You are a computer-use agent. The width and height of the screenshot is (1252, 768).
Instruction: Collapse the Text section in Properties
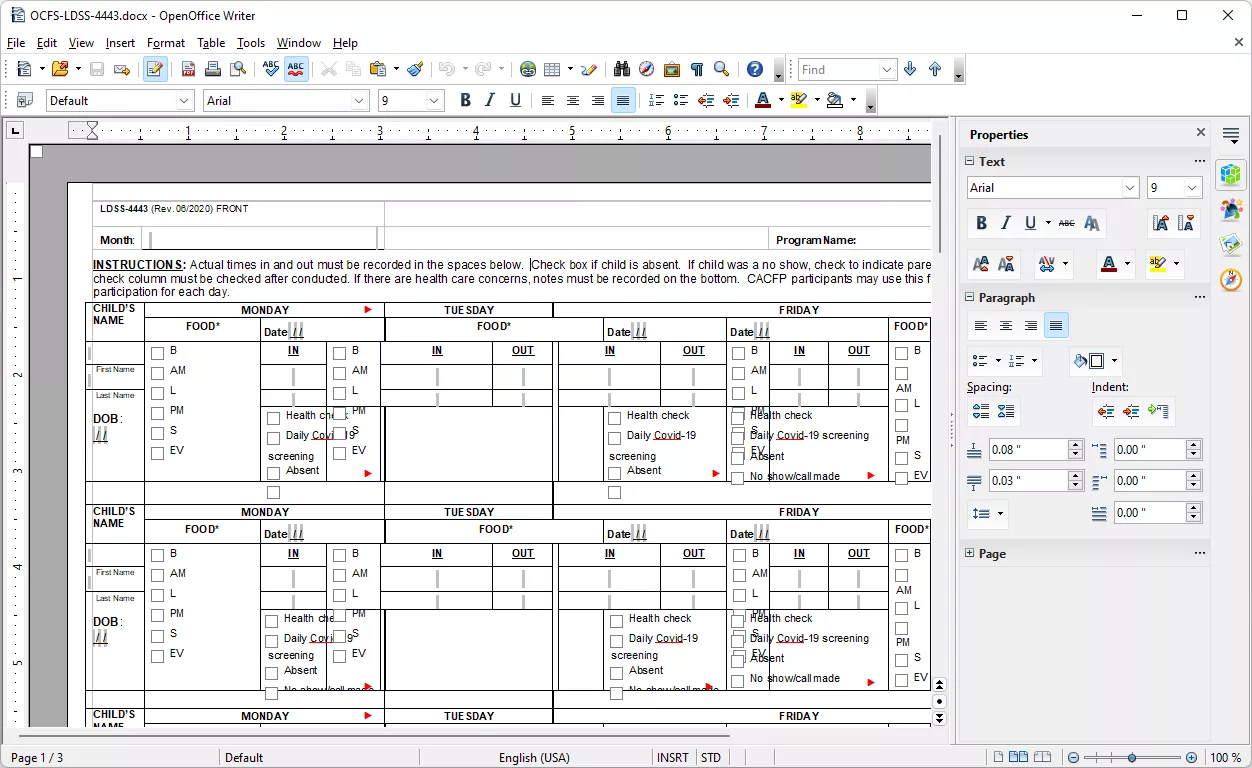[969, 161]
